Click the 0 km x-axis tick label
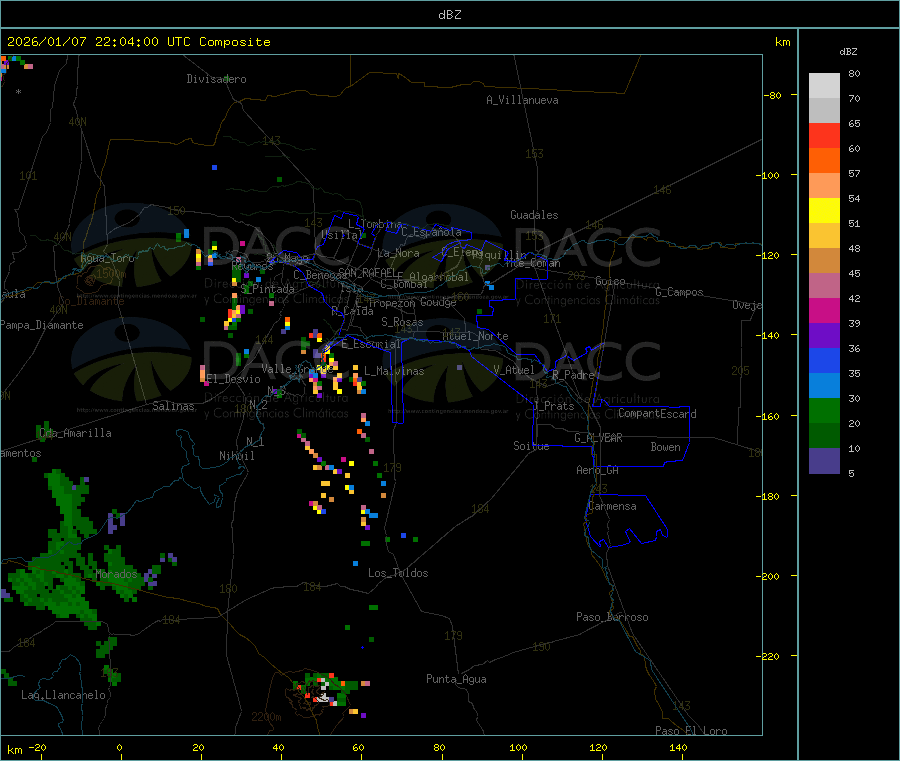Image resolution: width=900 pixels, height=761 pixels. point(119,748)
